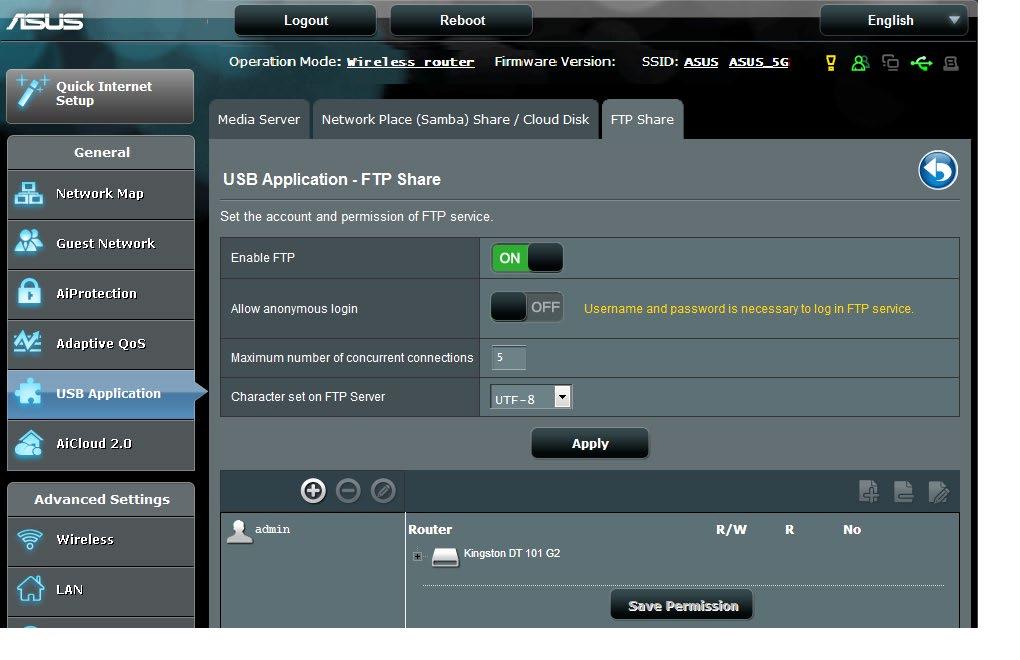Click the green guest network status icon

coord(860,63)
